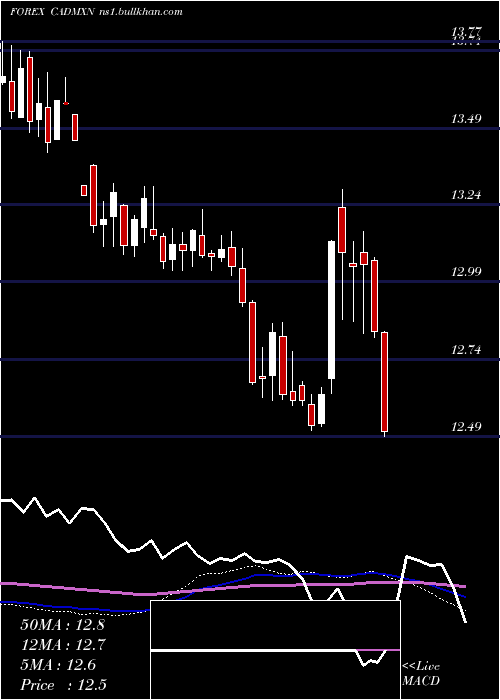Click the 13.77 price level label

[x=466, y=32]
